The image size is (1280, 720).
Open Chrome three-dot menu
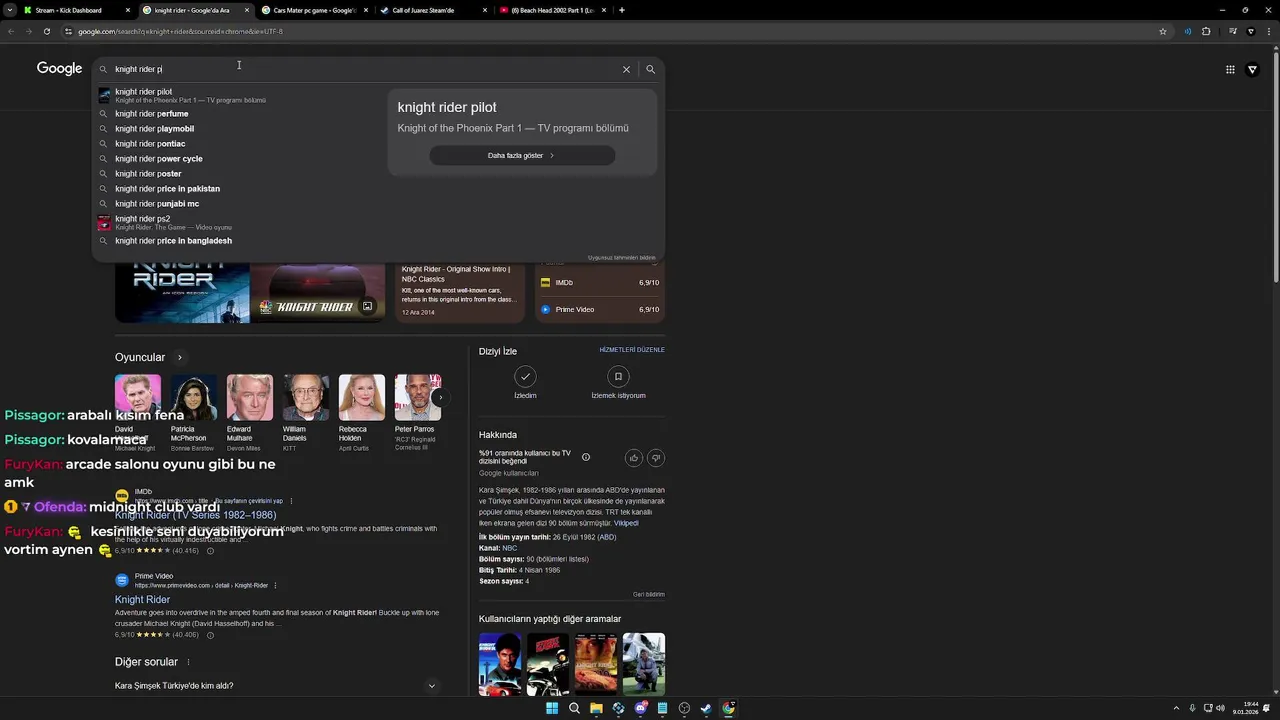tap(1267, 31)
